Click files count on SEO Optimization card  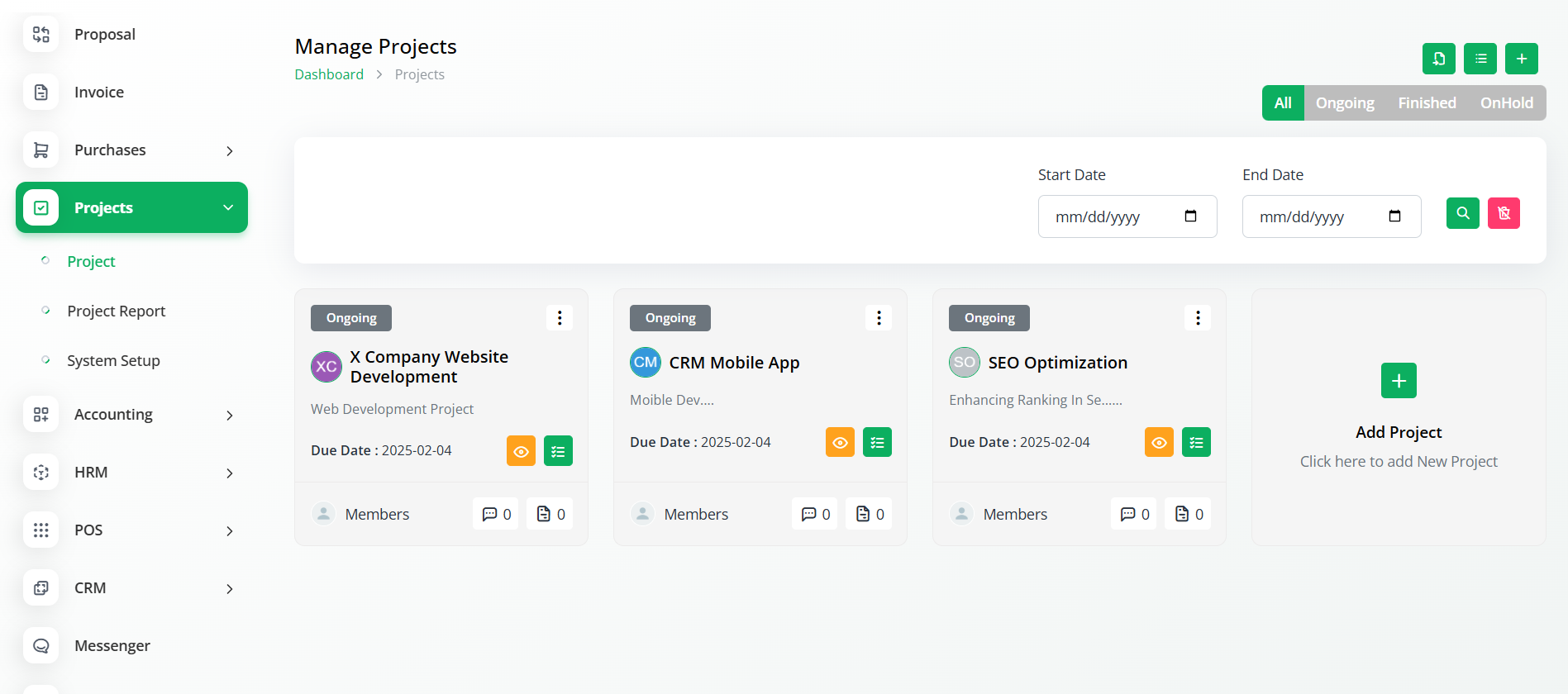point(1189,514)
